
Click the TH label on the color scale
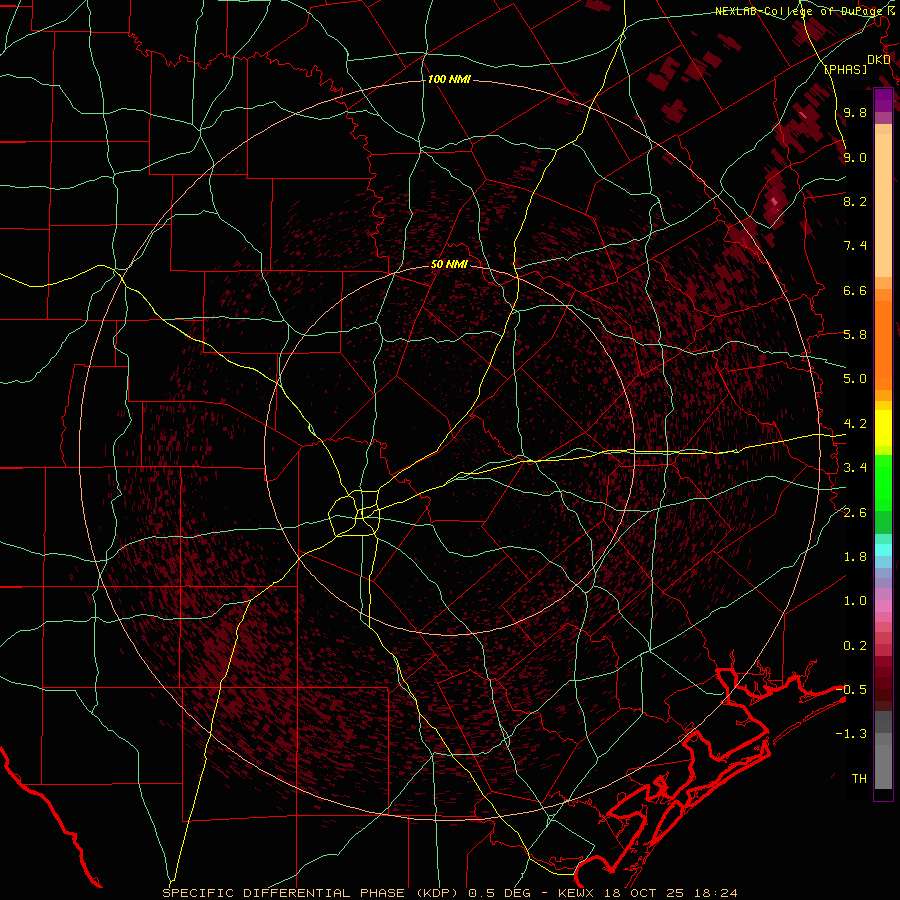point(859,779)
